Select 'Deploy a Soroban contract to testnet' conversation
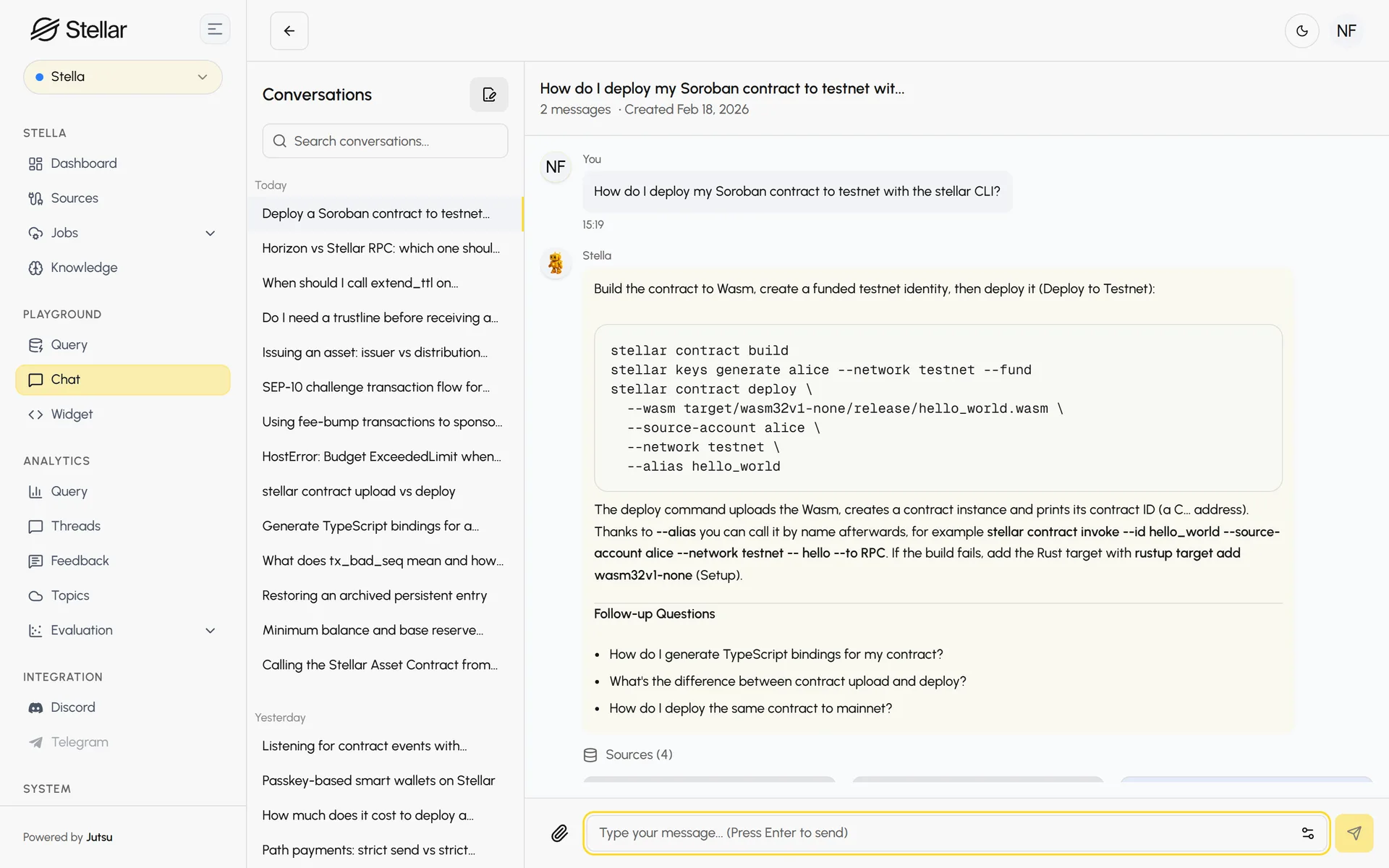 [x=385, y=213]
